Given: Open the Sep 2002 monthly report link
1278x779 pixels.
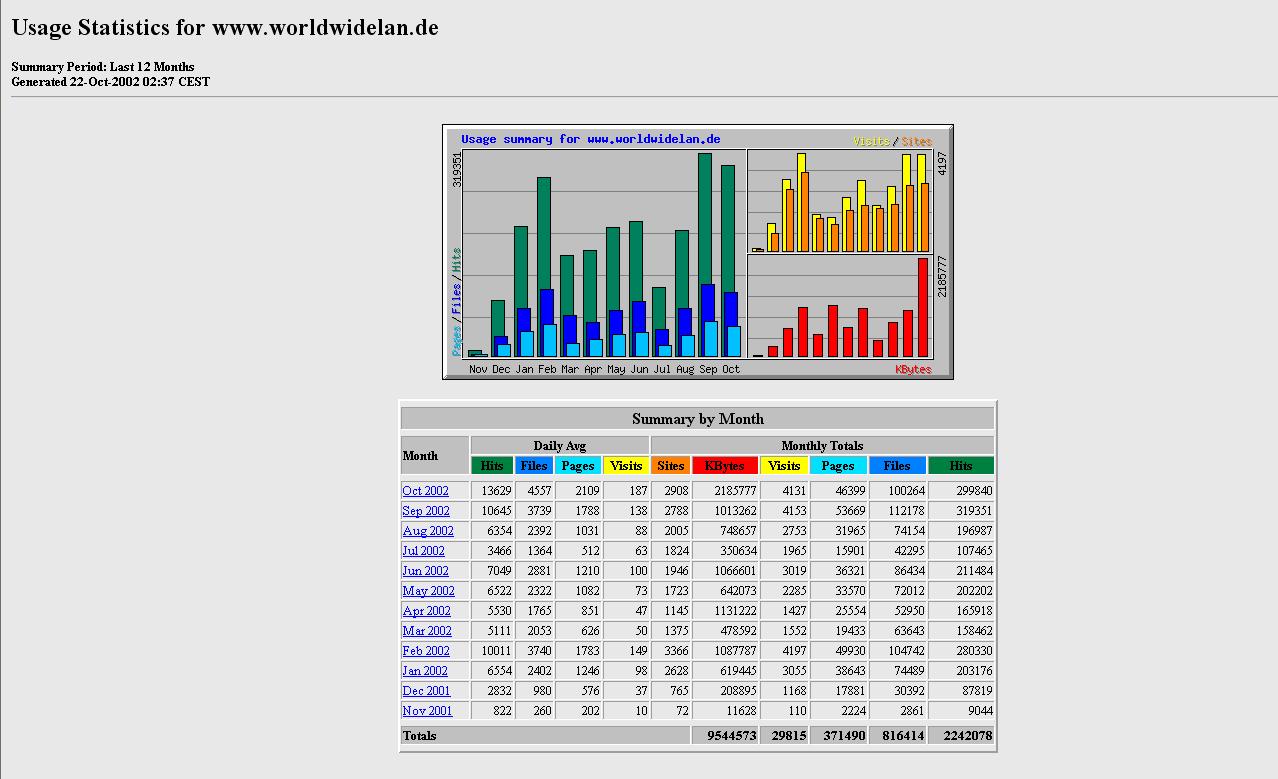Looking at the screenshot, I should click(x=425, y=511).
